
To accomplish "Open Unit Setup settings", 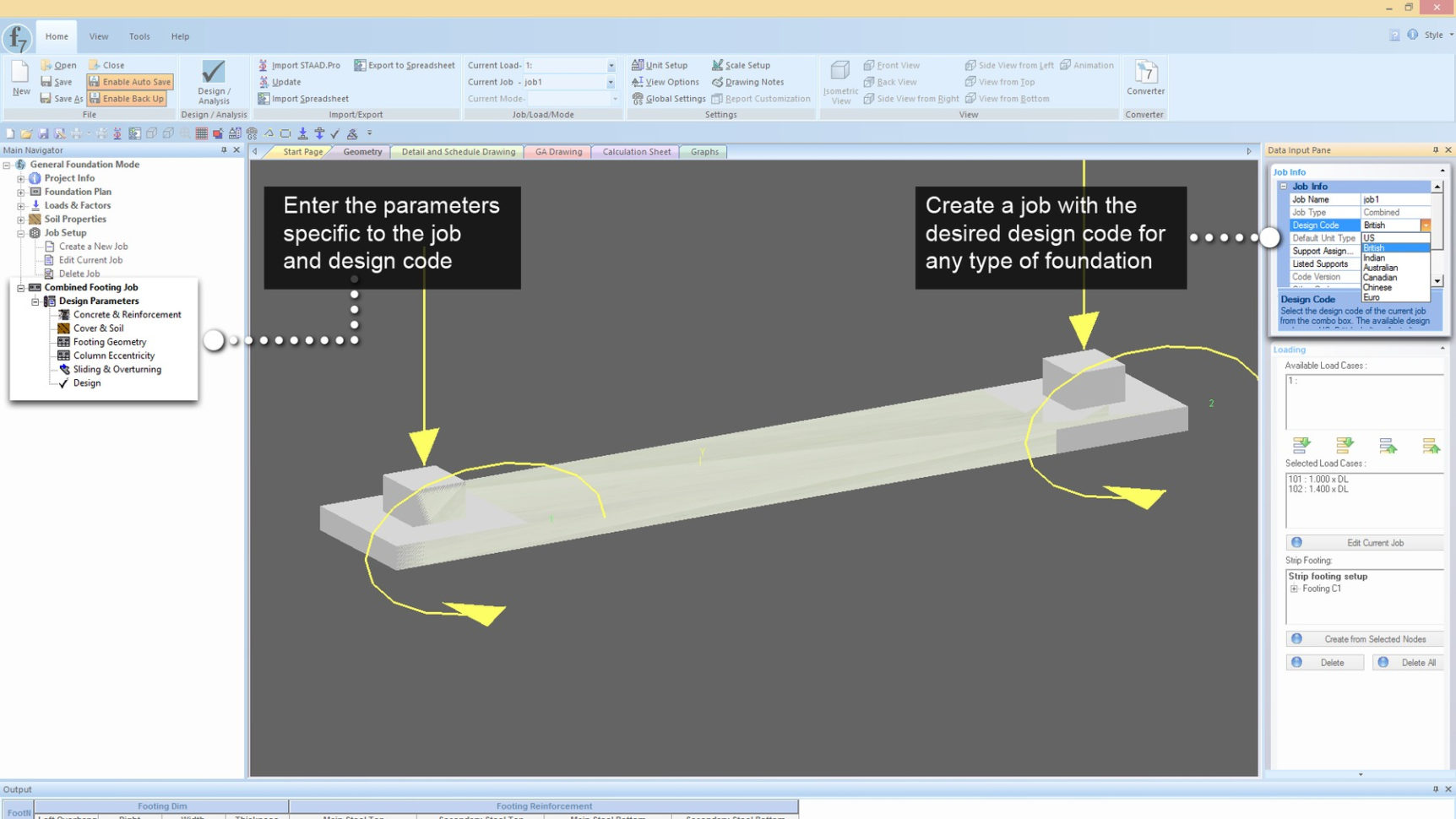I will (x=659, y=65).
